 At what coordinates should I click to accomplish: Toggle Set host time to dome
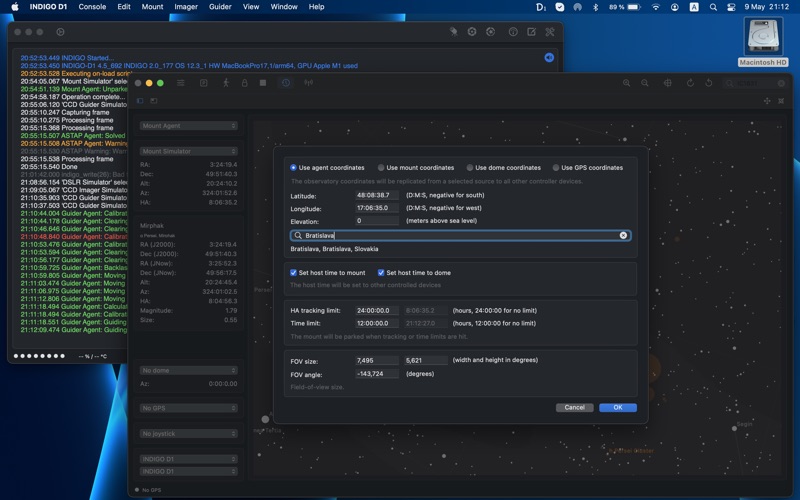[381, 273]
